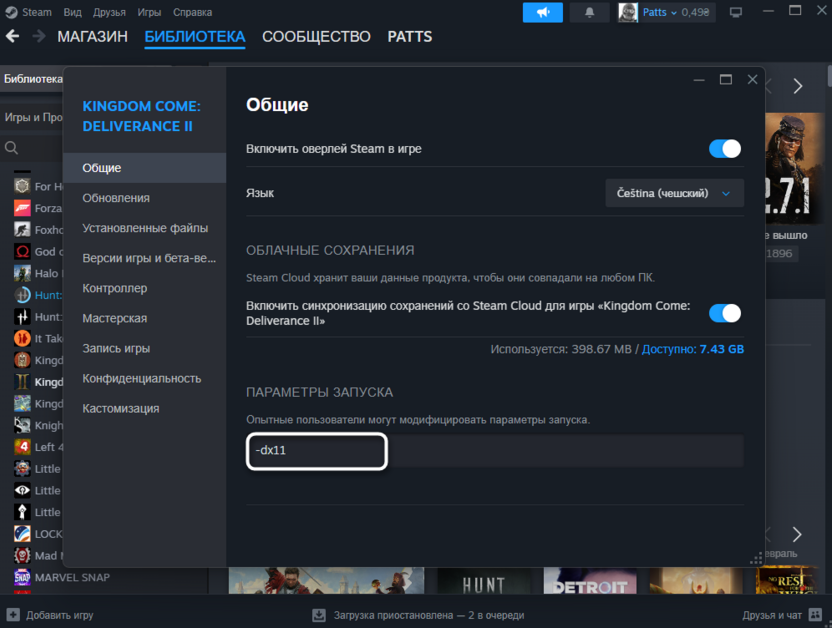The width and height of the screenshot is (832, 628).
Task: Go forward with the right arrow
Action: [x=39, y=36]
